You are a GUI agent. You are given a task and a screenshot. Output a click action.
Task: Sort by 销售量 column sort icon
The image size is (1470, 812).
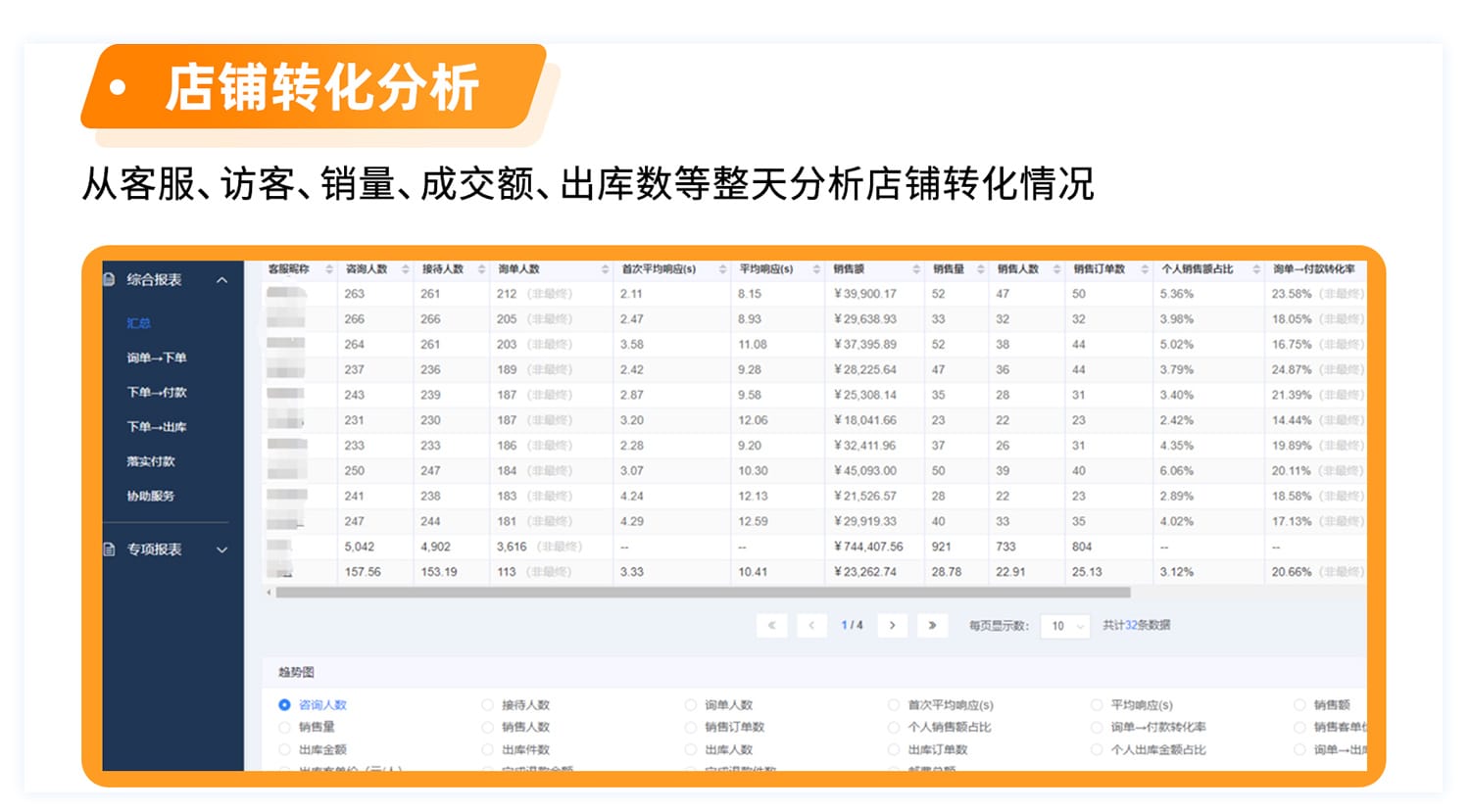(980, 269)
